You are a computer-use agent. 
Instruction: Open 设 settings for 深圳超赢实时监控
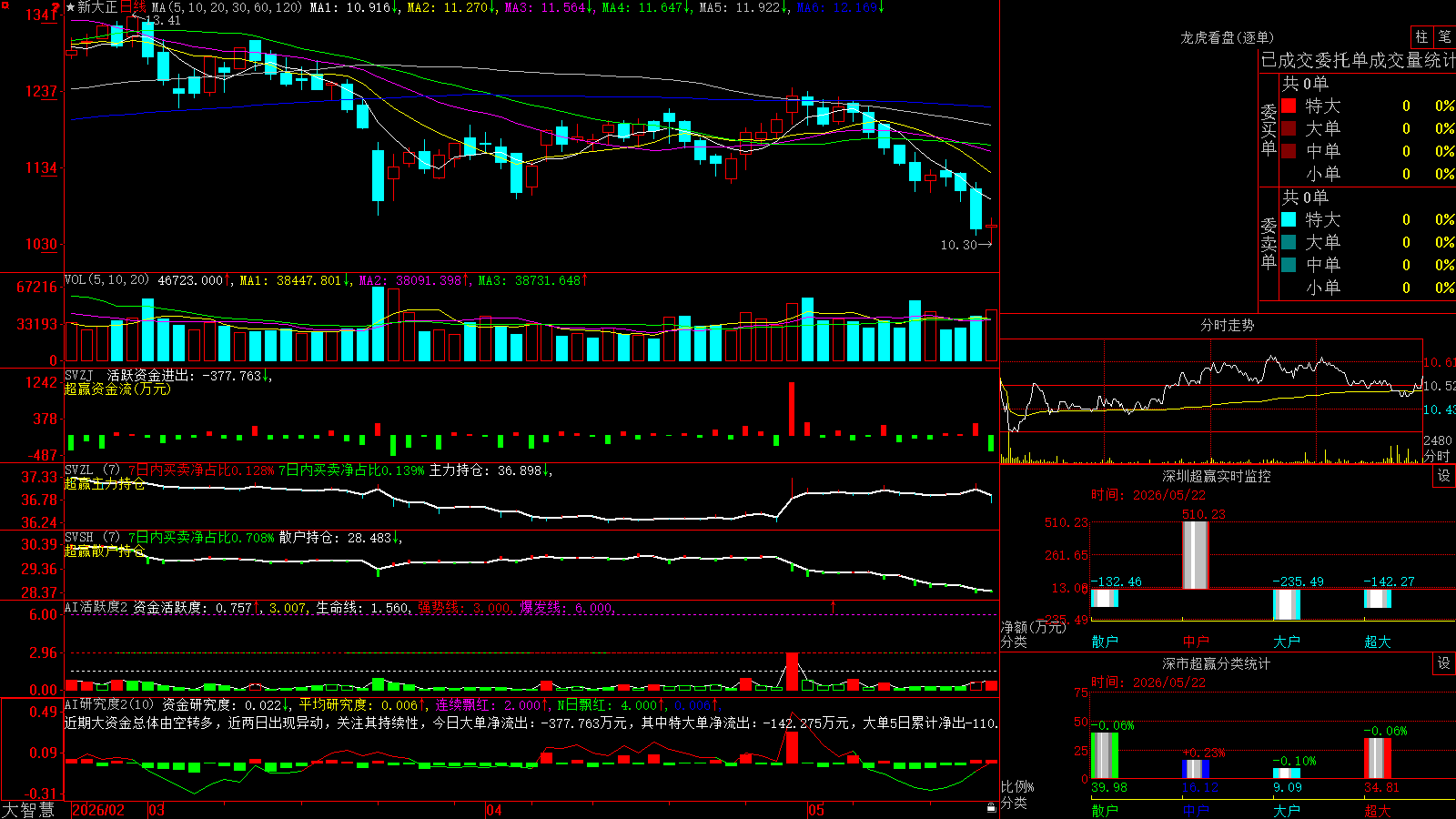point(1444,476)
